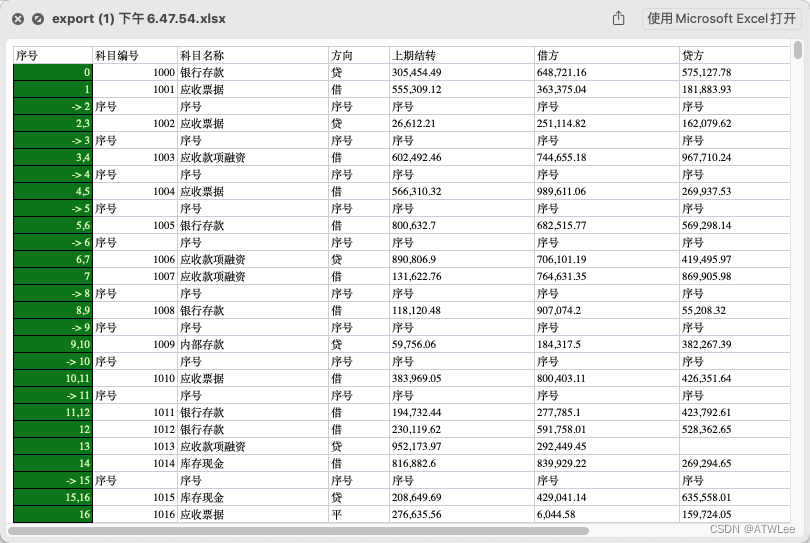Click account number cell 1016
The height and width of the screenshot is (543, 810).
pyautogui.click(x=135, y=515)
